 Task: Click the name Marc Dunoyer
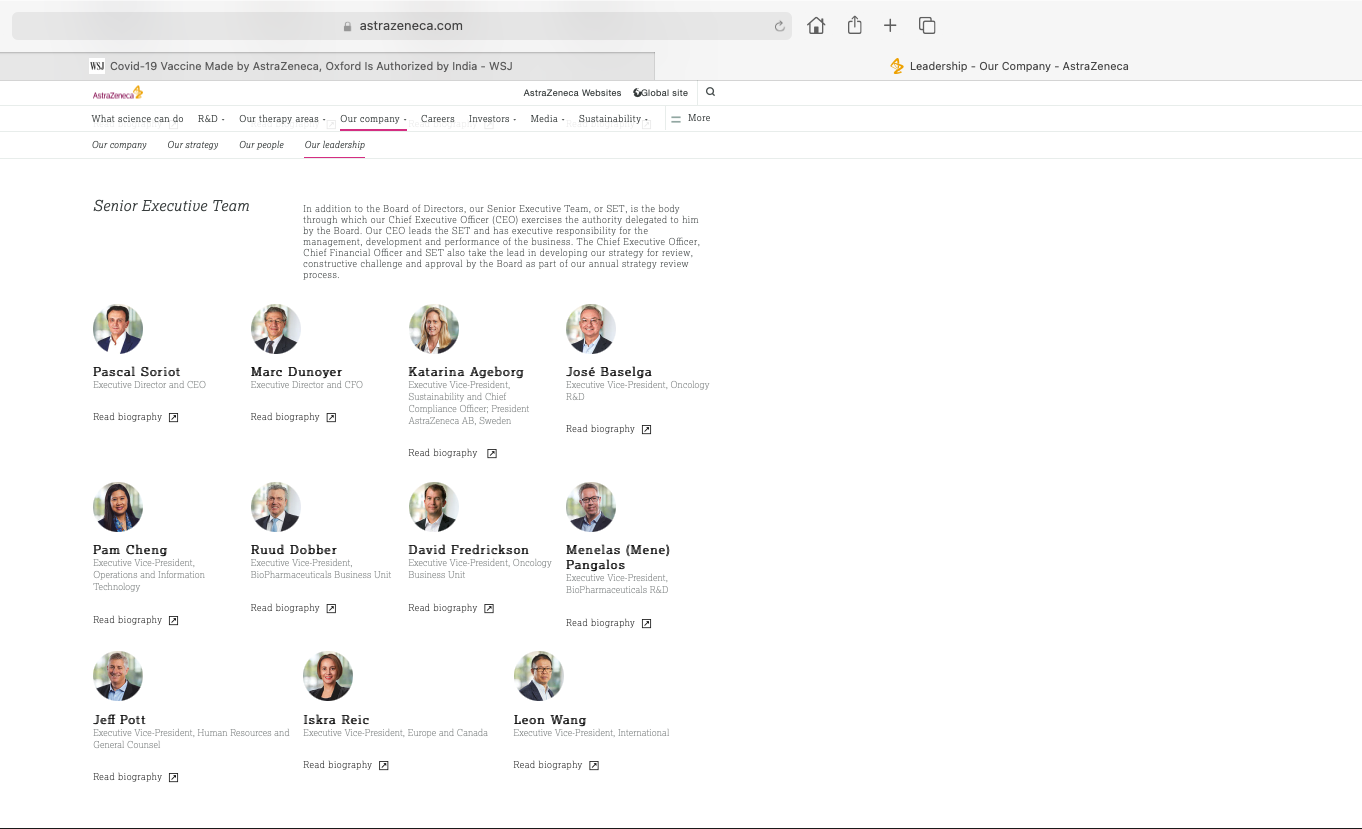pyautogui.click(x=296, y=372)
